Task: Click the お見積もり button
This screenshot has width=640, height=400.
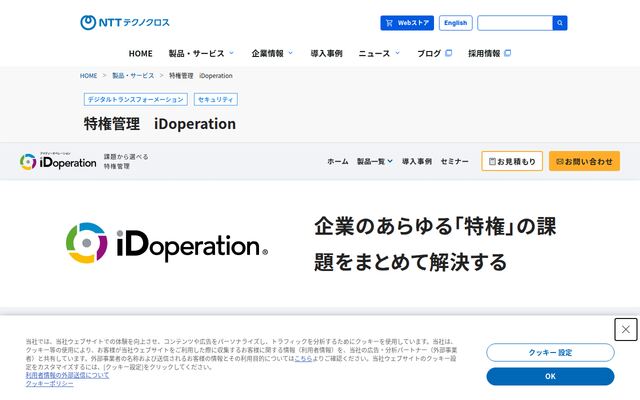Action: pyautogui.click(x=512, y=161)
